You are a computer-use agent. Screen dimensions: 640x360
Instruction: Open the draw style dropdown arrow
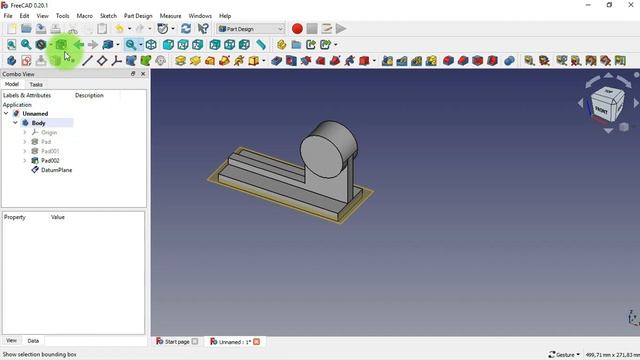pos(51,44)
